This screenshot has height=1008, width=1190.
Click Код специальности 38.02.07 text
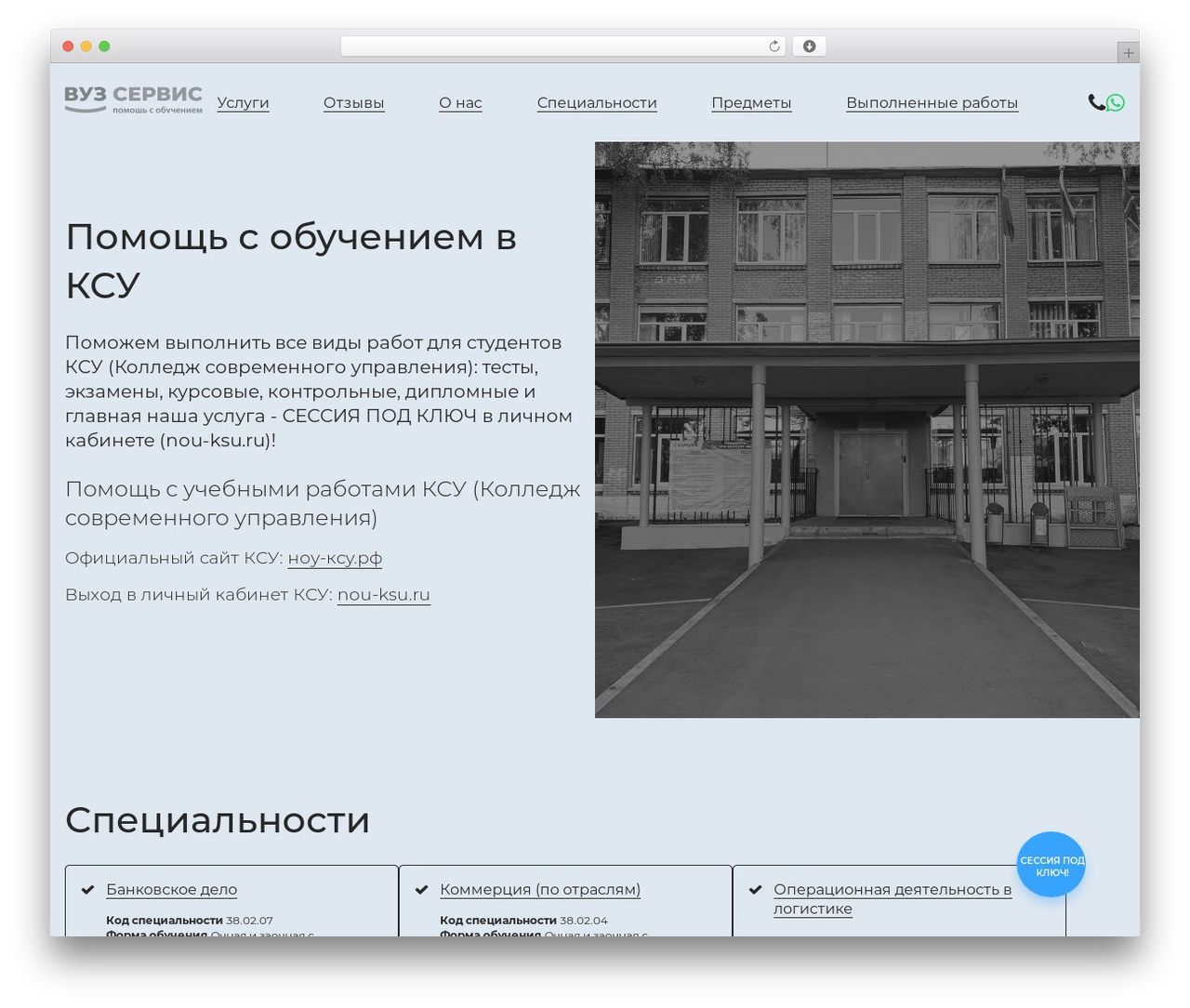pyautogui.click(x=190, y=921)
